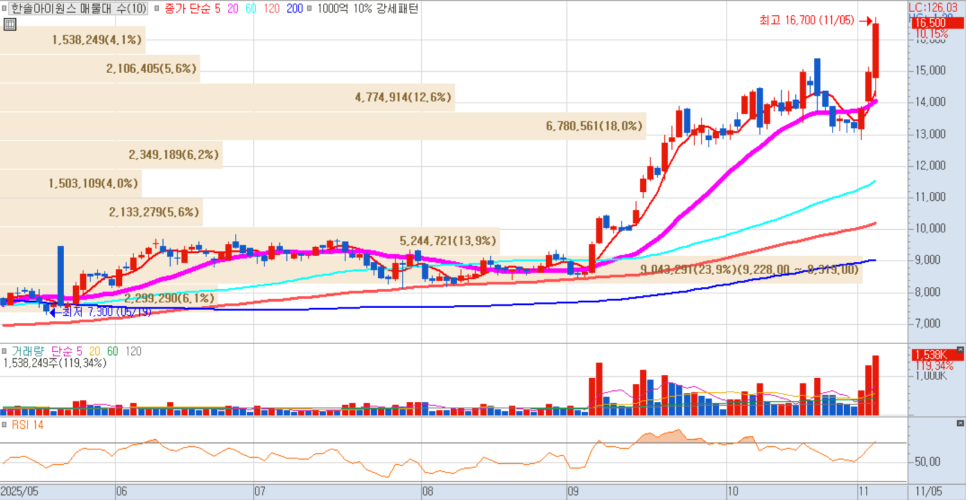Click volume profile bar 2,133,279(5.6%)
This screenshot has height=500, width=966.
(101, 212)
